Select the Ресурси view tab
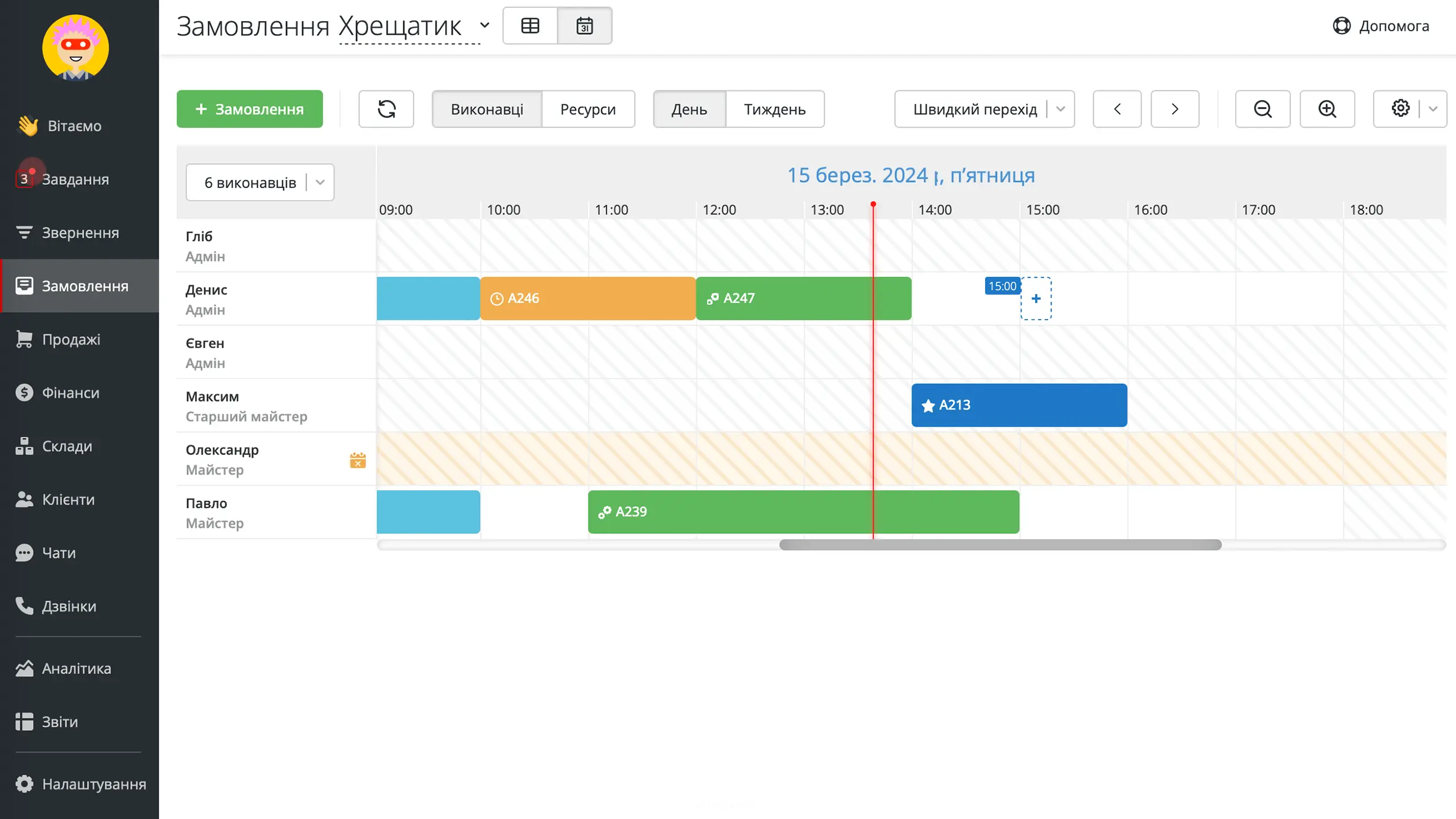The height and width of the screenshot is (819, 1456). (x=588, y=109)
